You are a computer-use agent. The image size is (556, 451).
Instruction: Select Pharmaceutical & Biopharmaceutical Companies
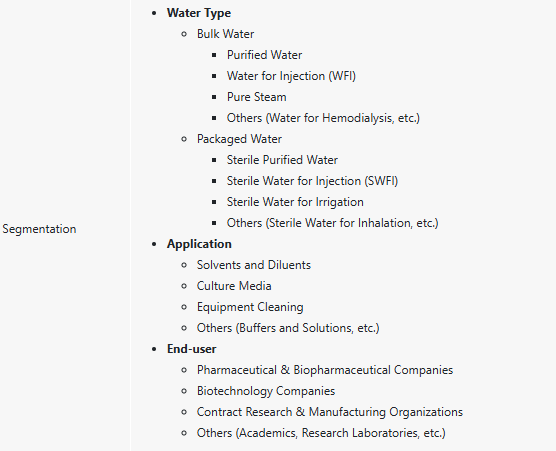(x=325, y=370)
